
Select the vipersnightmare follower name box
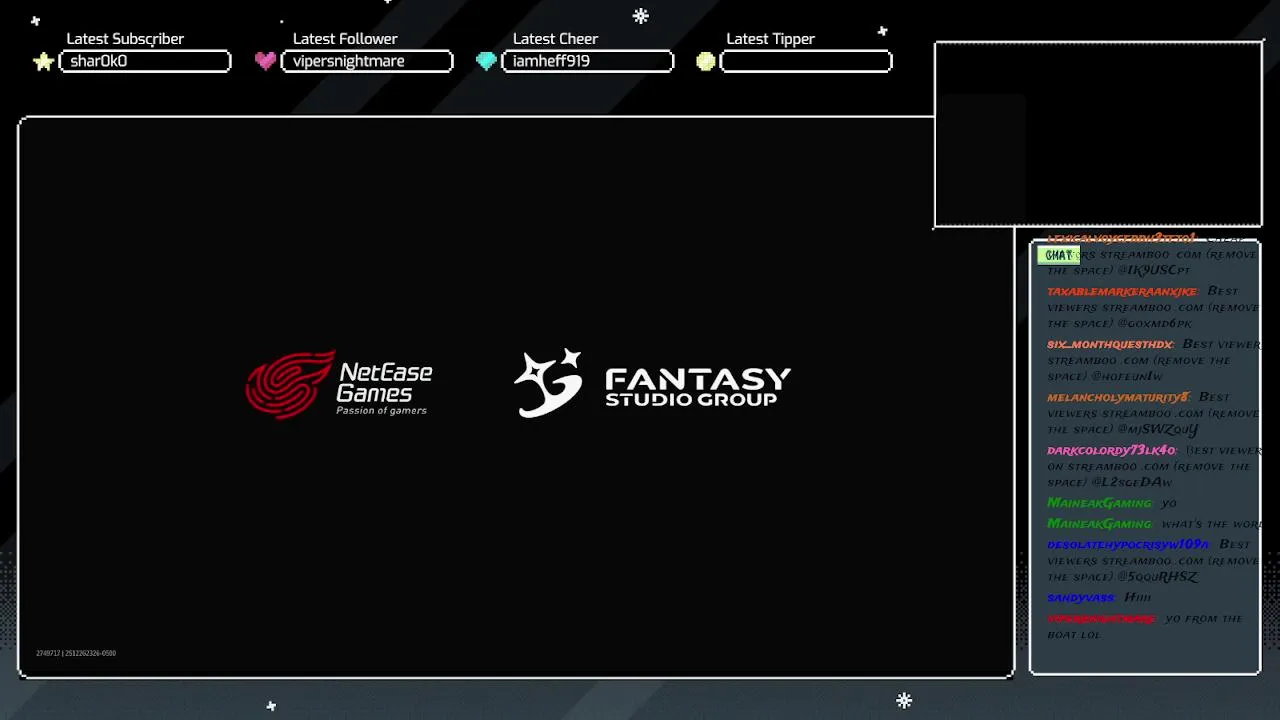click(367, 61)
